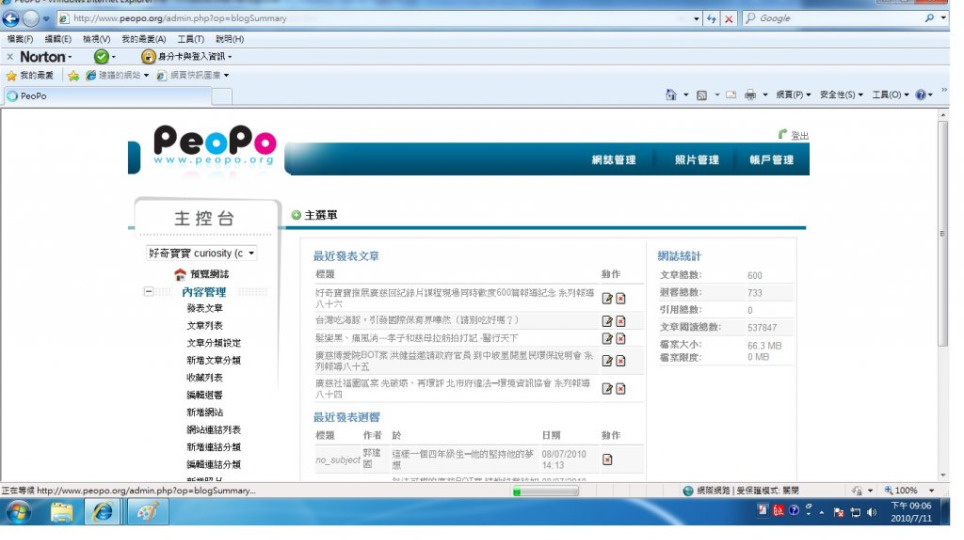Click the stop loading X button
Viewport: 964px width, 540px height.
(728, 18)
